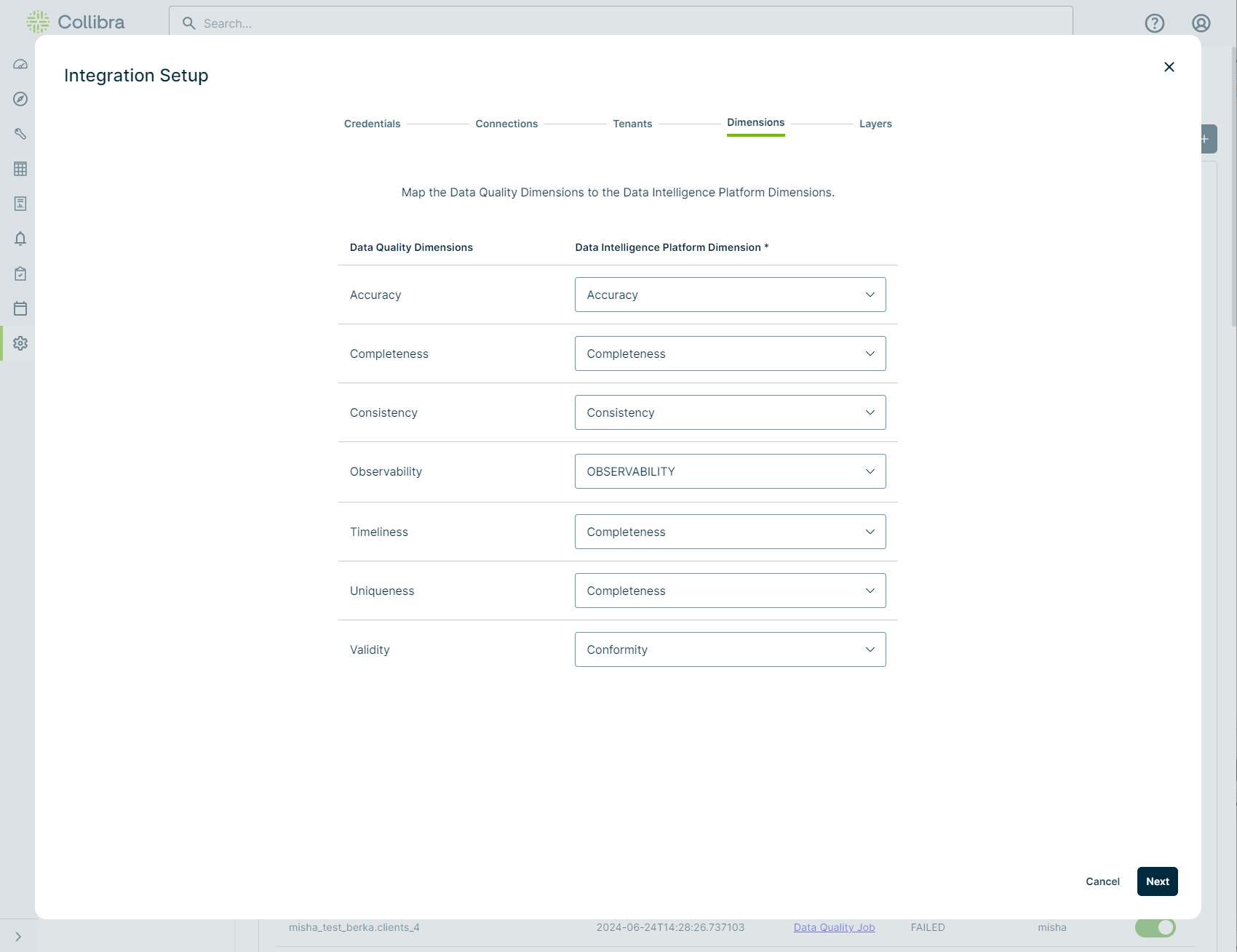Open the Accuracy dimension dropdown
This screenshot has height=952, width=1237.
tap(730, 295)
